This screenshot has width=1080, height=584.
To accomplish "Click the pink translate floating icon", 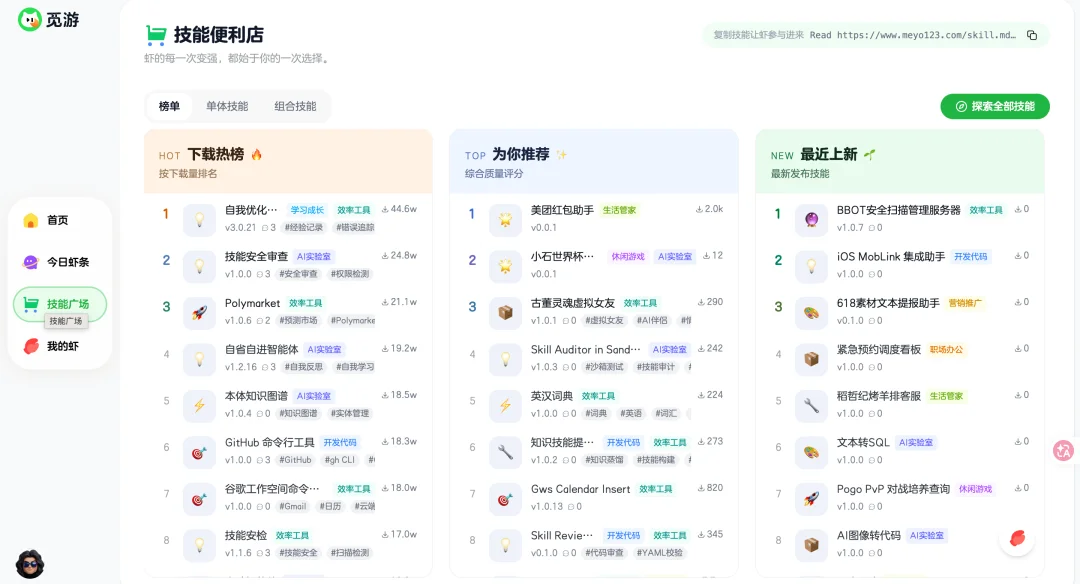I will 1063,451.
